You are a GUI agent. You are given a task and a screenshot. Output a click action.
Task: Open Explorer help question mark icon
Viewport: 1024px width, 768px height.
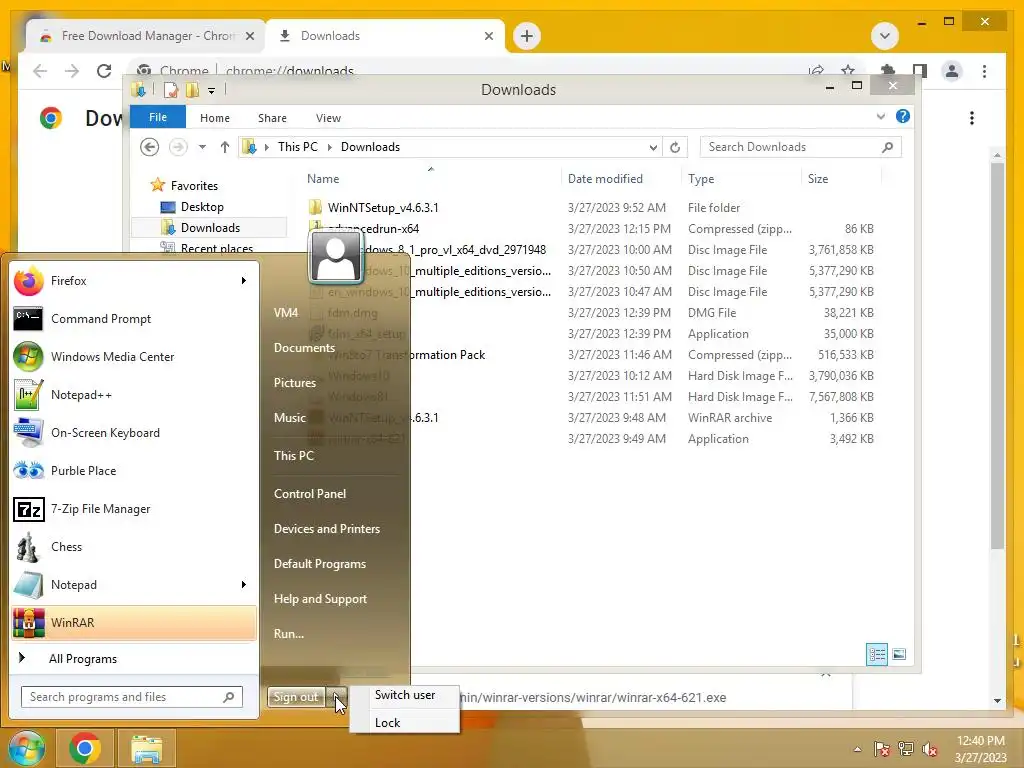(903, 116)
